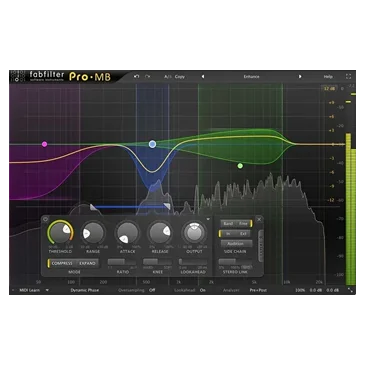Viewport: 365px width, 365px height.
Task: Click the output level meter
Action: 351,209
